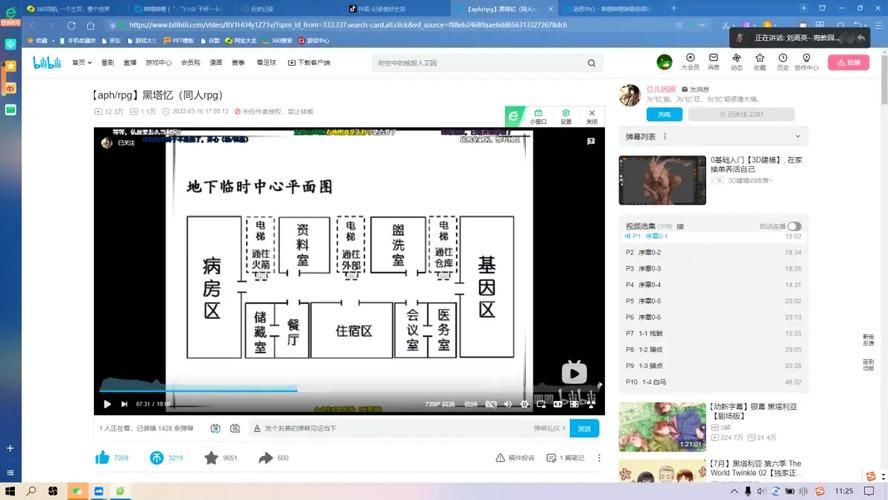Send a message via 发消息
The width and height of the screenshot is (888, 500).
(695, 89)
